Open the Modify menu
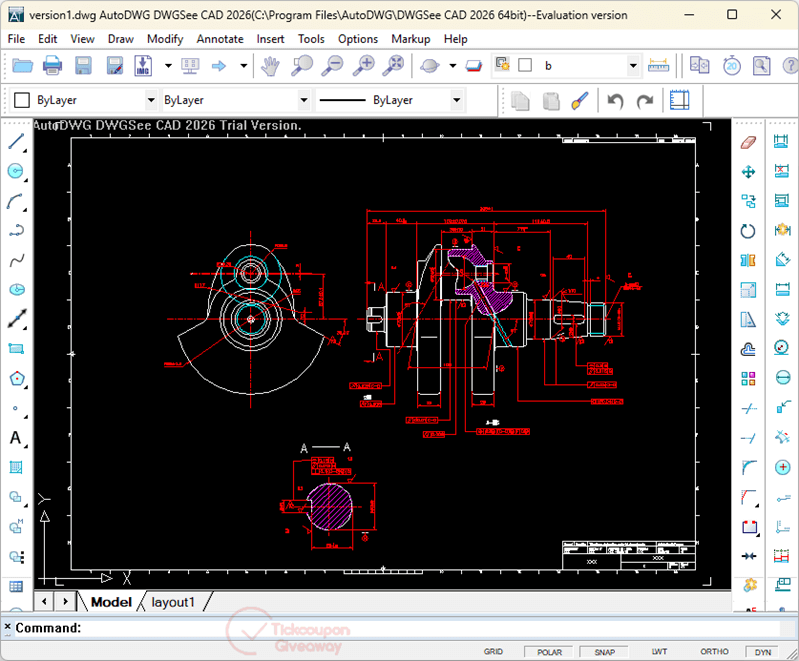 point(165,39)
